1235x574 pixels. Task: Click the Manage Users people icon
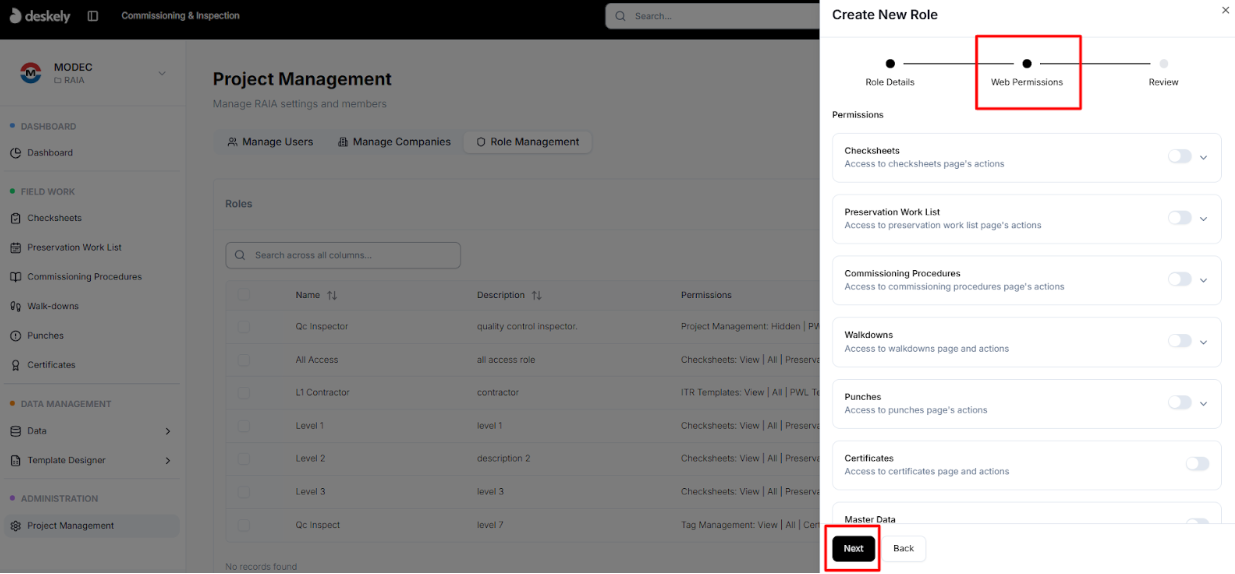[232, 142]
